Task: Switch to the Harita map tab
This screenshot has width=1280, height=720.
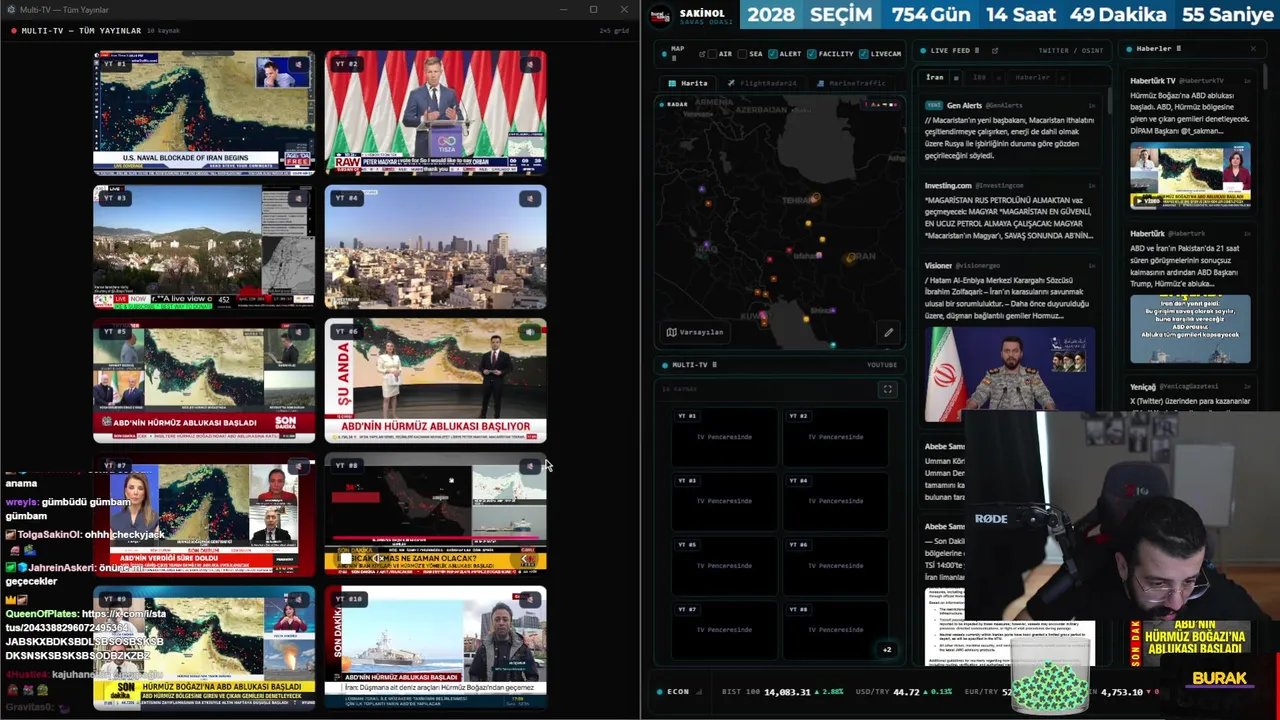Action: pos(688,83)
